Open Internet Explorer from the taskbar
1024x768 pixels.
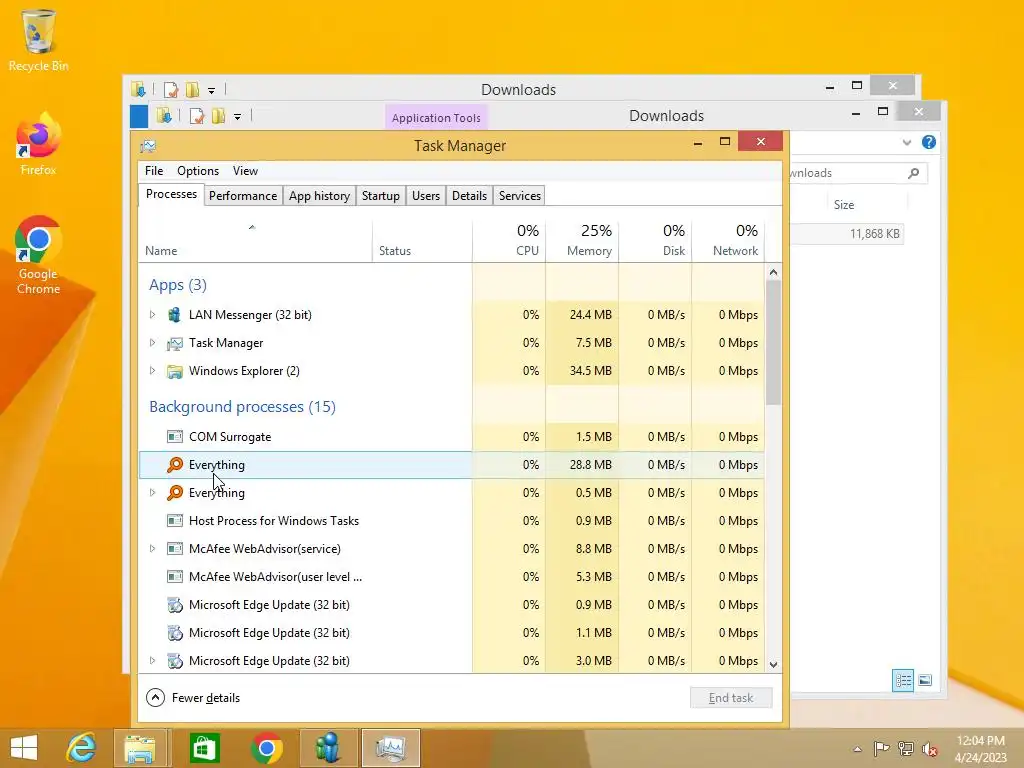pyautogui.click(x=82, y=748)
